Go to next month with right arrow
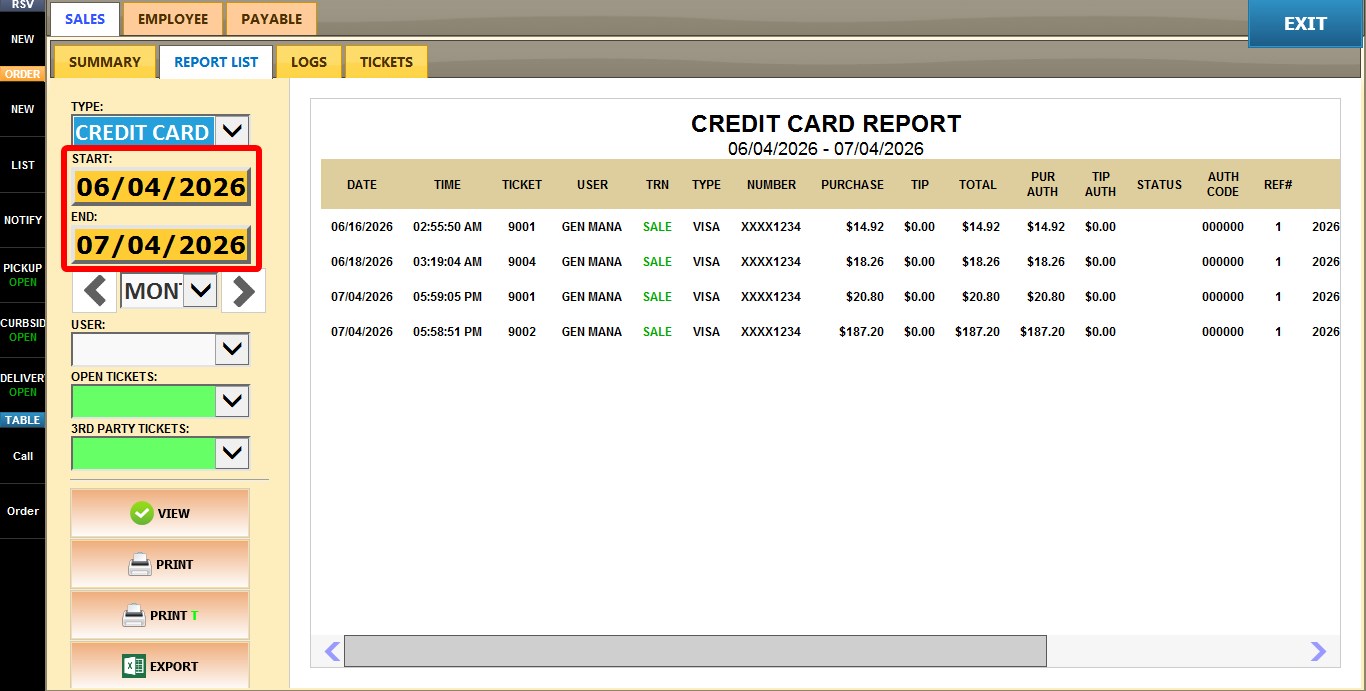Screen dimensions: 1366x691 [243, 291]
